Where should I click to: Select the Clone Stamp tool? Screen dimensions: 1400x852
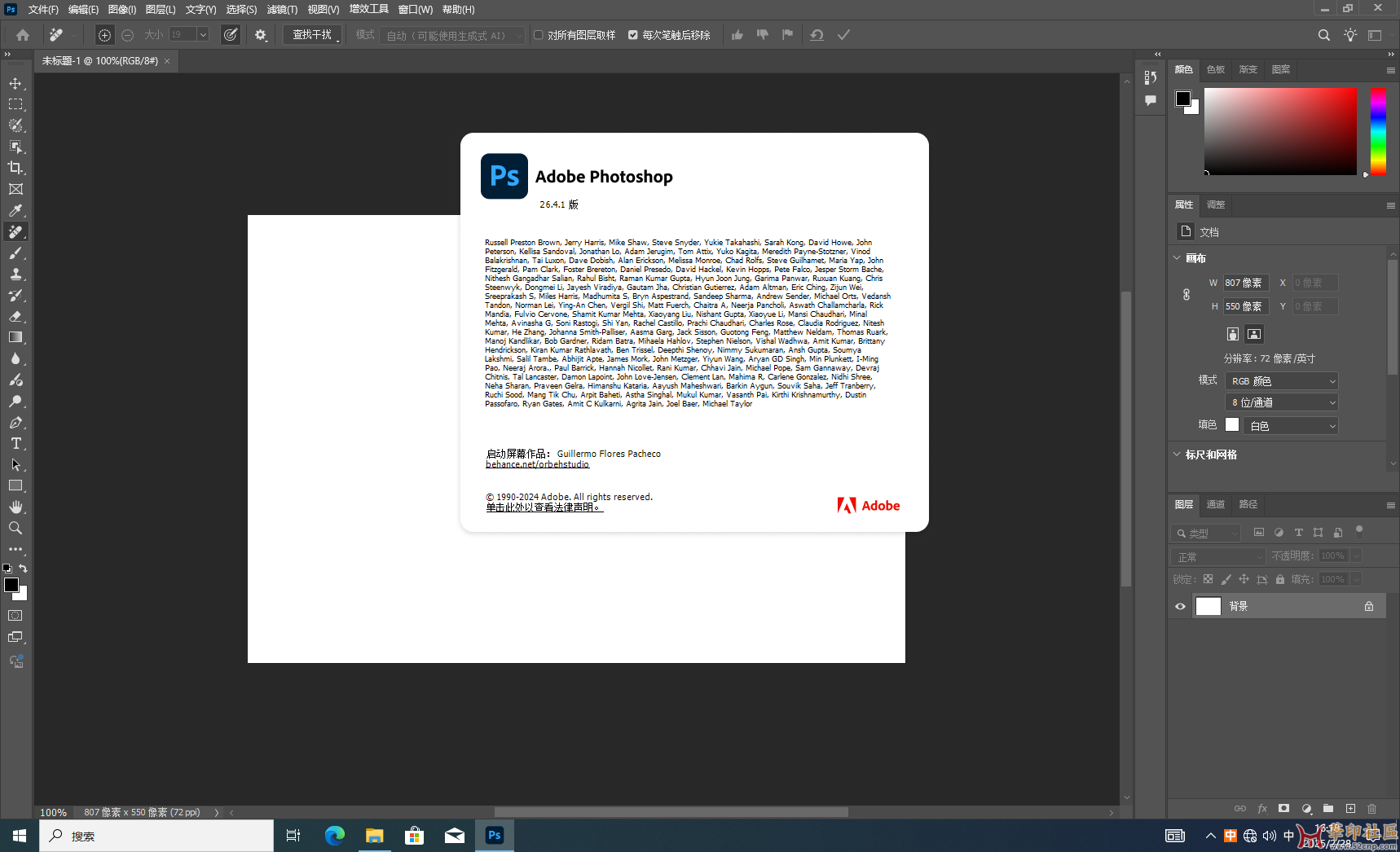pyautogui.click(x=15, y=274)
